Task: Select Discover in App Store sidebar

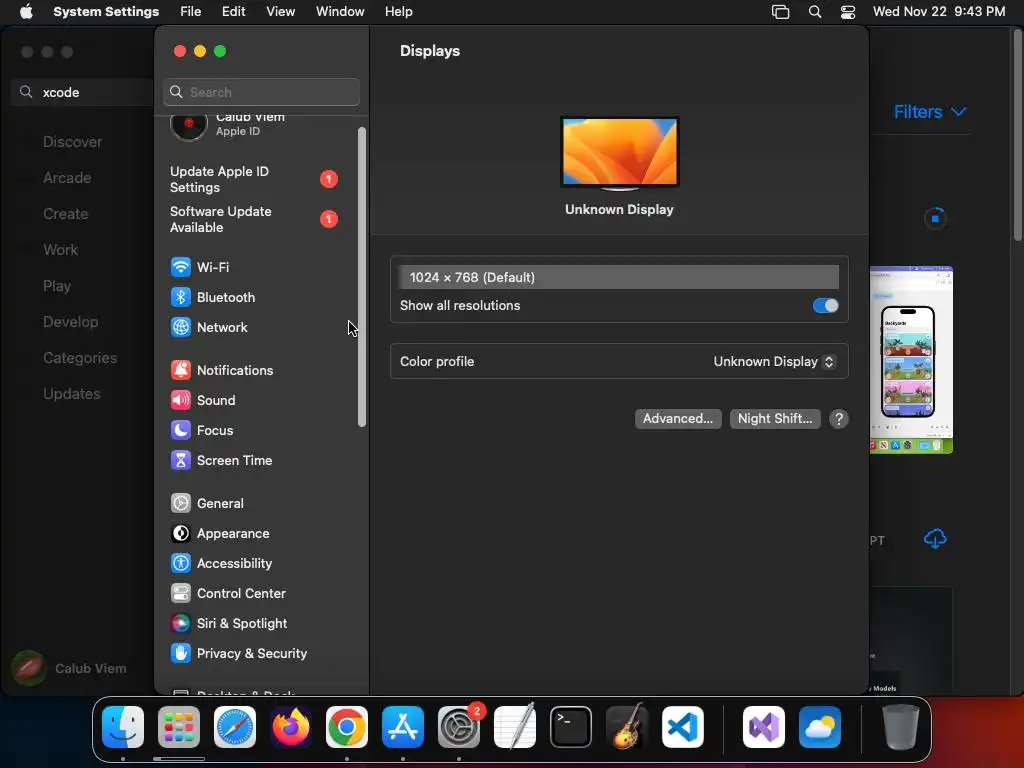Action: click(72, 142)
